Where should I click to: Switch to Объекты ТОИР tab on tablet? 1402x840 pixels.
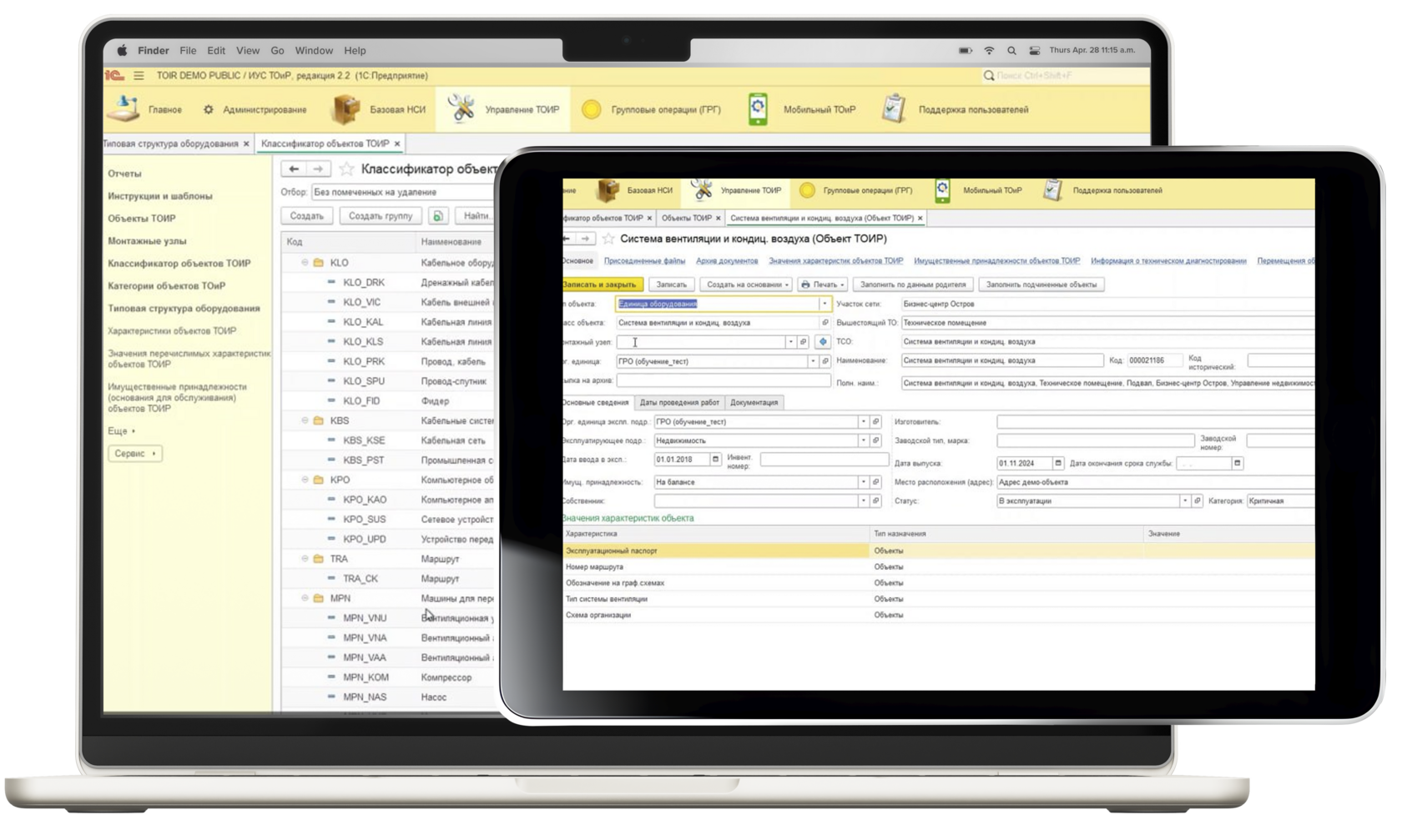pos(686,219)
